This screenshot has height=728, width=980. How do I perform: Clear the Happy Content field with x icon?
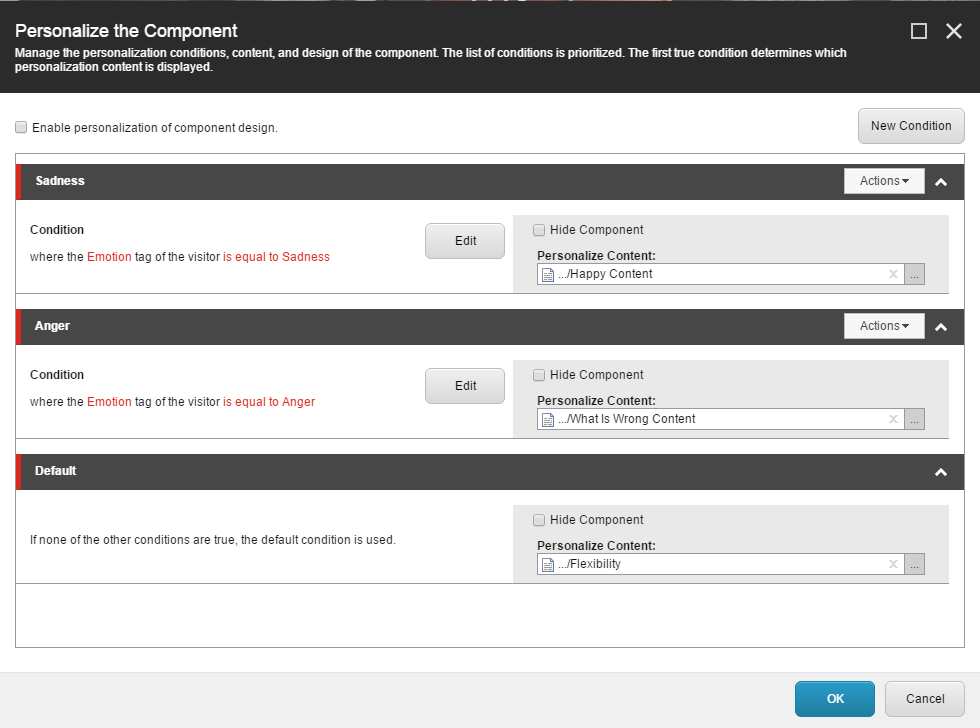click(893, 274)
